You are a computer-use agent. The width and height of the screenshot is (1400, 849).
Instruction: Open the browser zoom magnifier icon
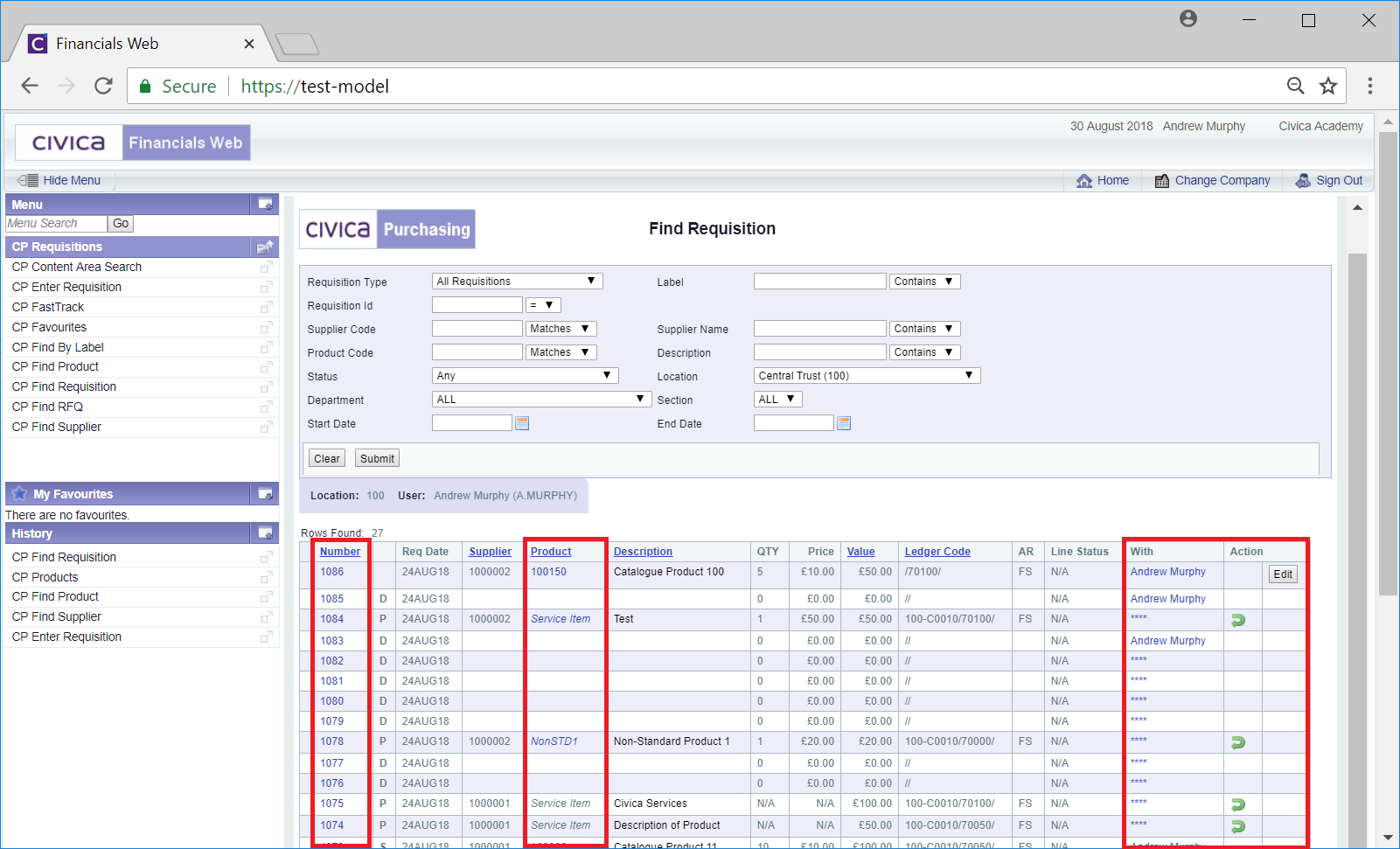tap(1296, 86)
